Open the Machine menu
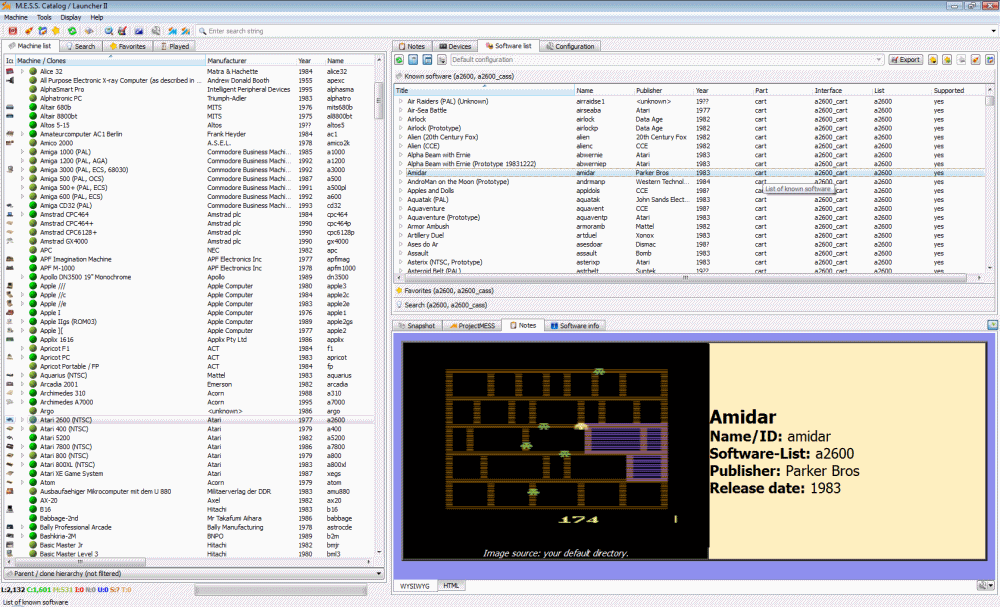 click(16, 17)
